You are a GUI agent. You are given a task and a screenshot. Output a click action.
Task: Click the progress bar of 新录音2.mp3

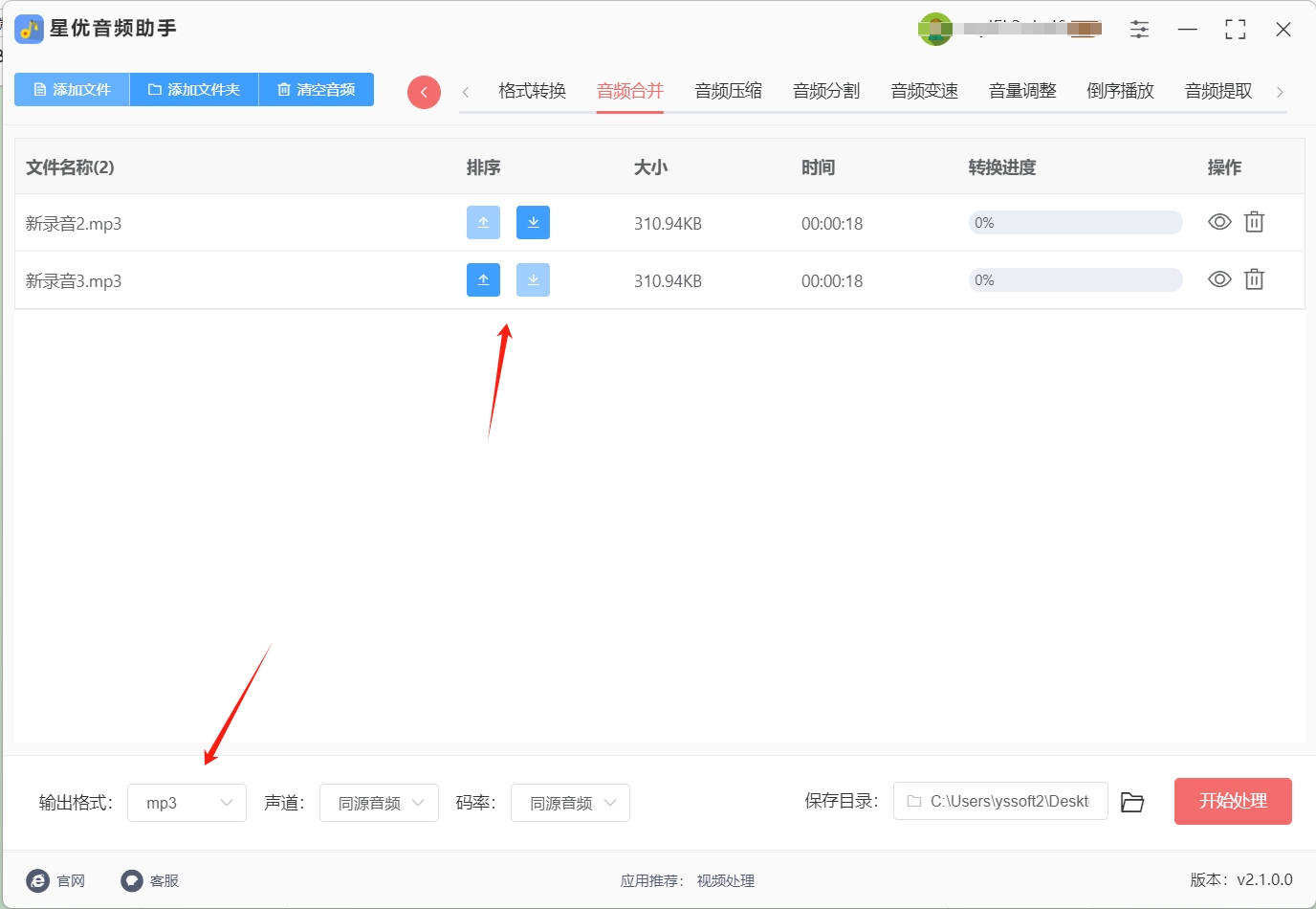point(1075,223)
